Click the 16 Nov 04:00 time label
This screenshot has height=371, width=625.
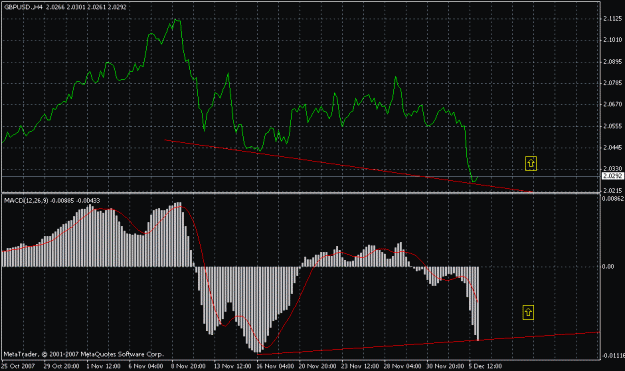[275, 366]
